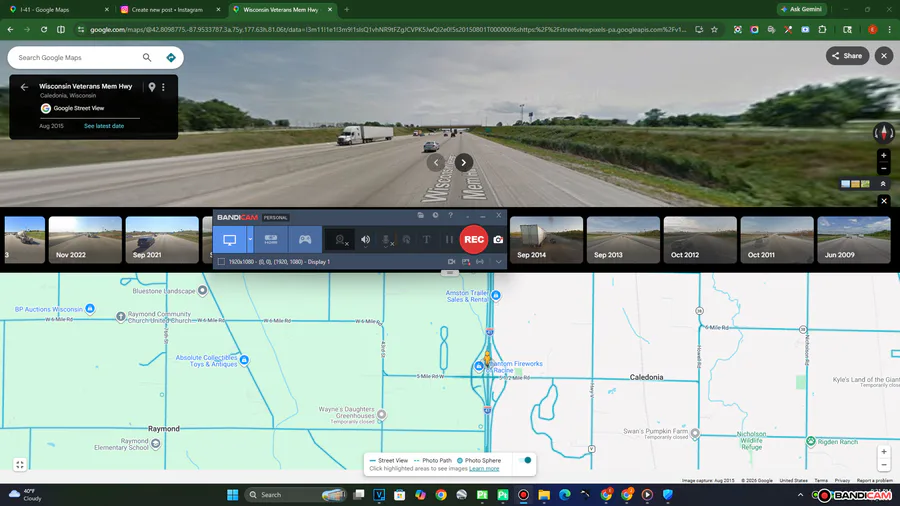Open the Windows Start menu
Screen dimensions: 900x506
tap(232, 495)
